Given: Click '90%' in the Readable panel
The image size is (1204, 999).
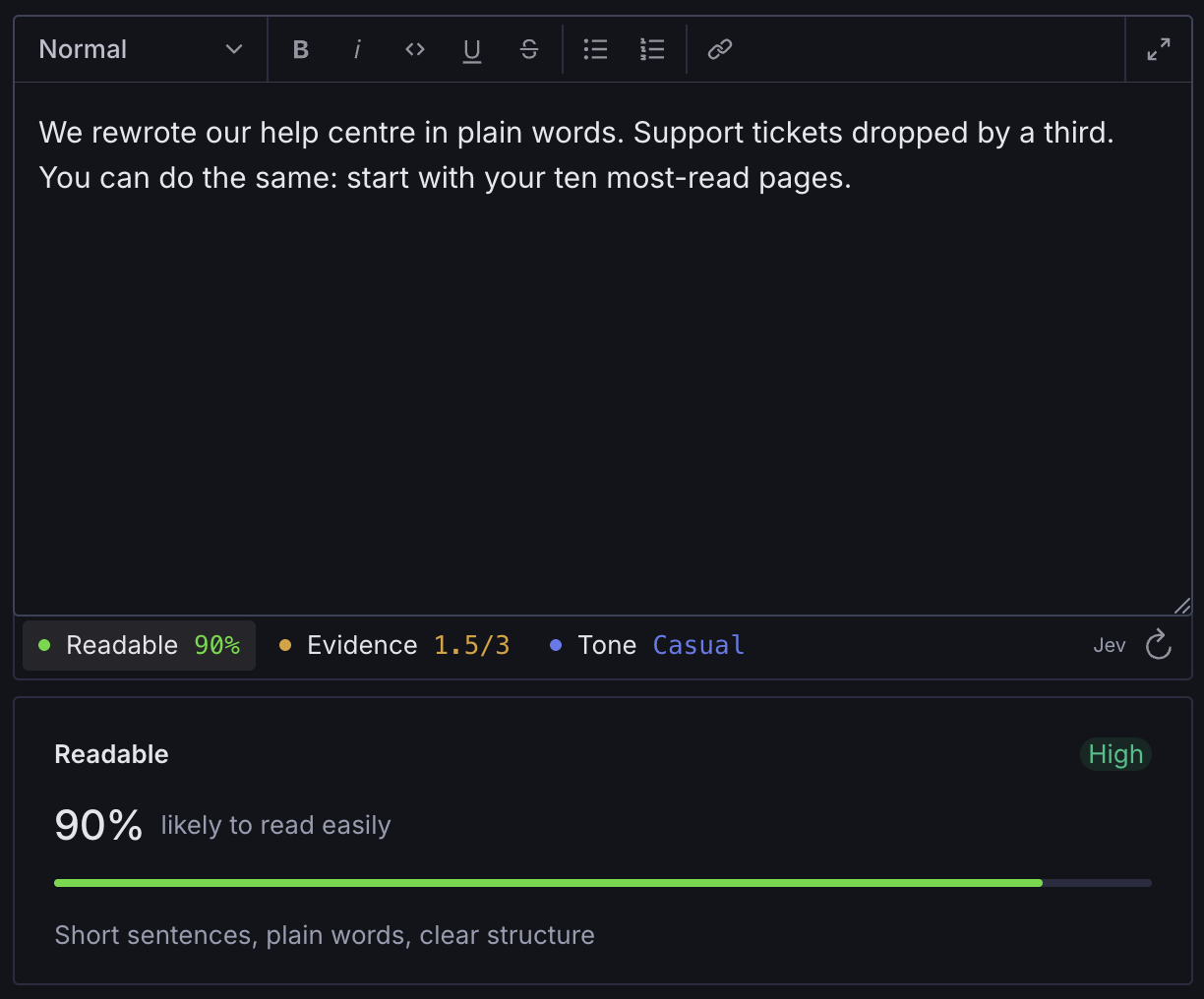Looking at the screenshot, I should [98, 825].
